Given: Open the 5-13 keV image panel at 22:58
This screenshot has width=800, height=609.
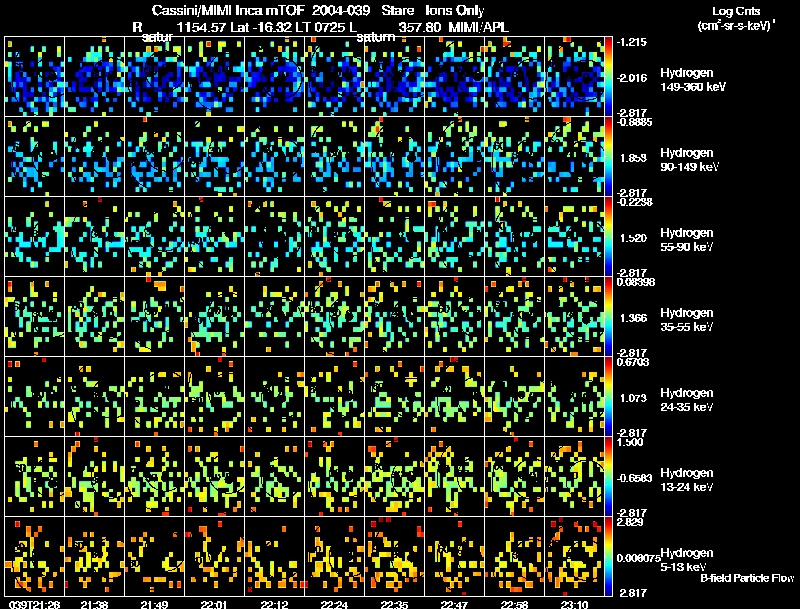Looking at the screenshot, I should [514, 556].
